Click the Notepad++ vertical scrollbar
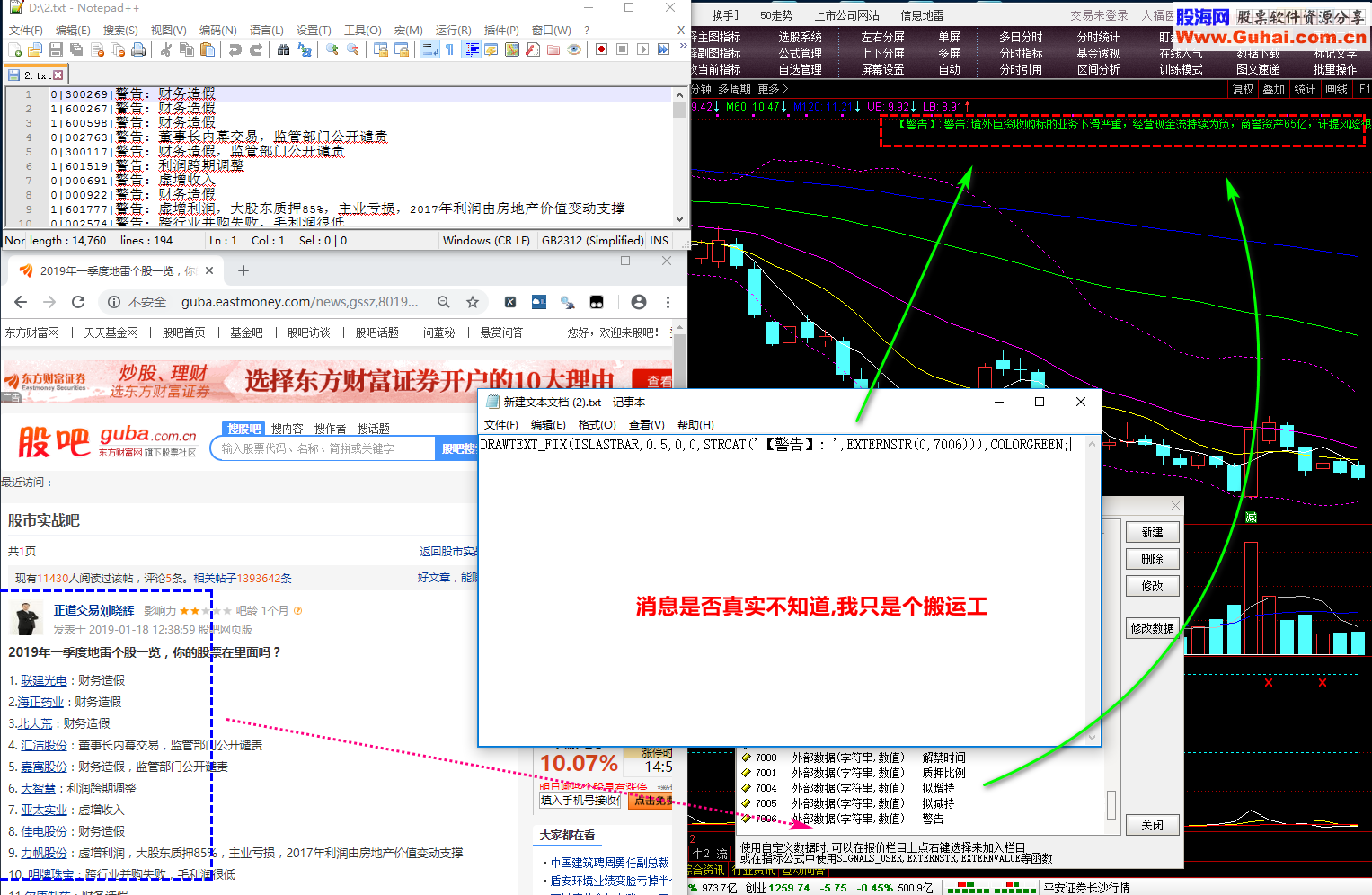Viewport: 1372px width, 895px height. click(679, 157)
